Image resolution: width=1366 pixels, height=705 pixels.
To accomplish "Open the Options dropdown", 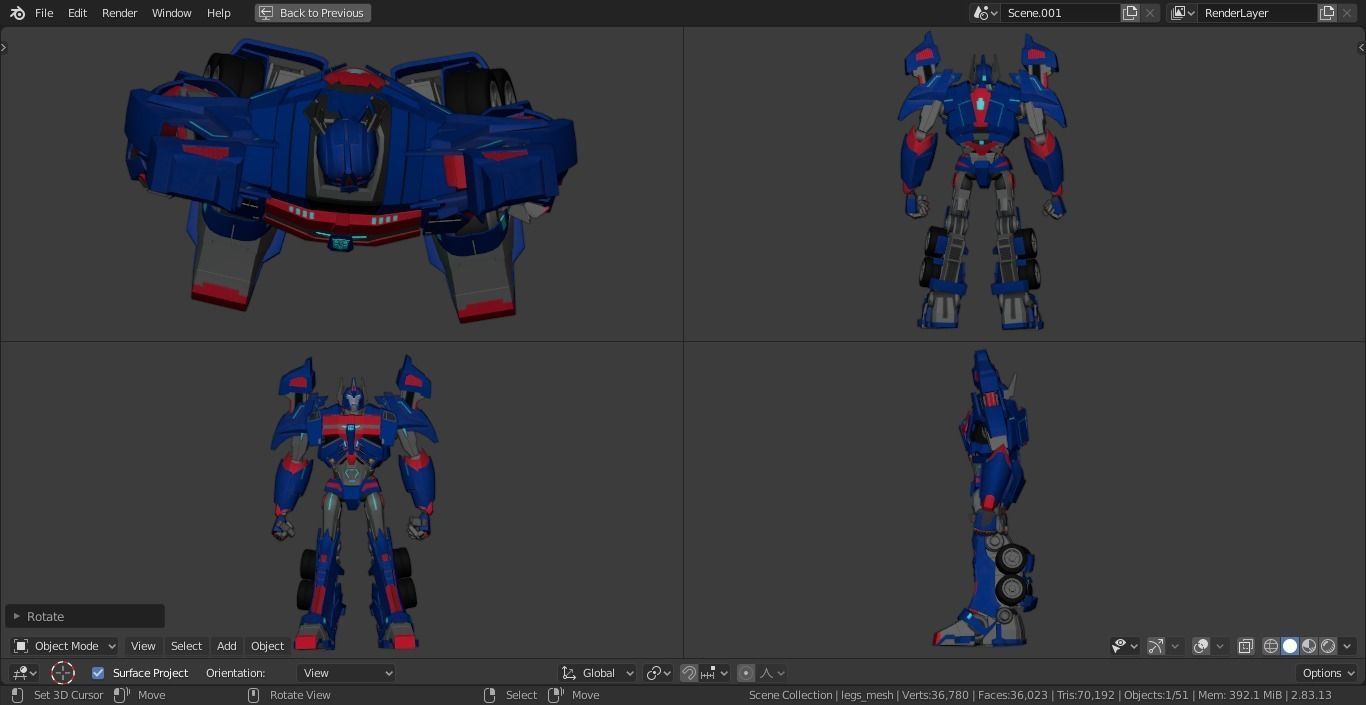I will click(x=1328, y=673).
